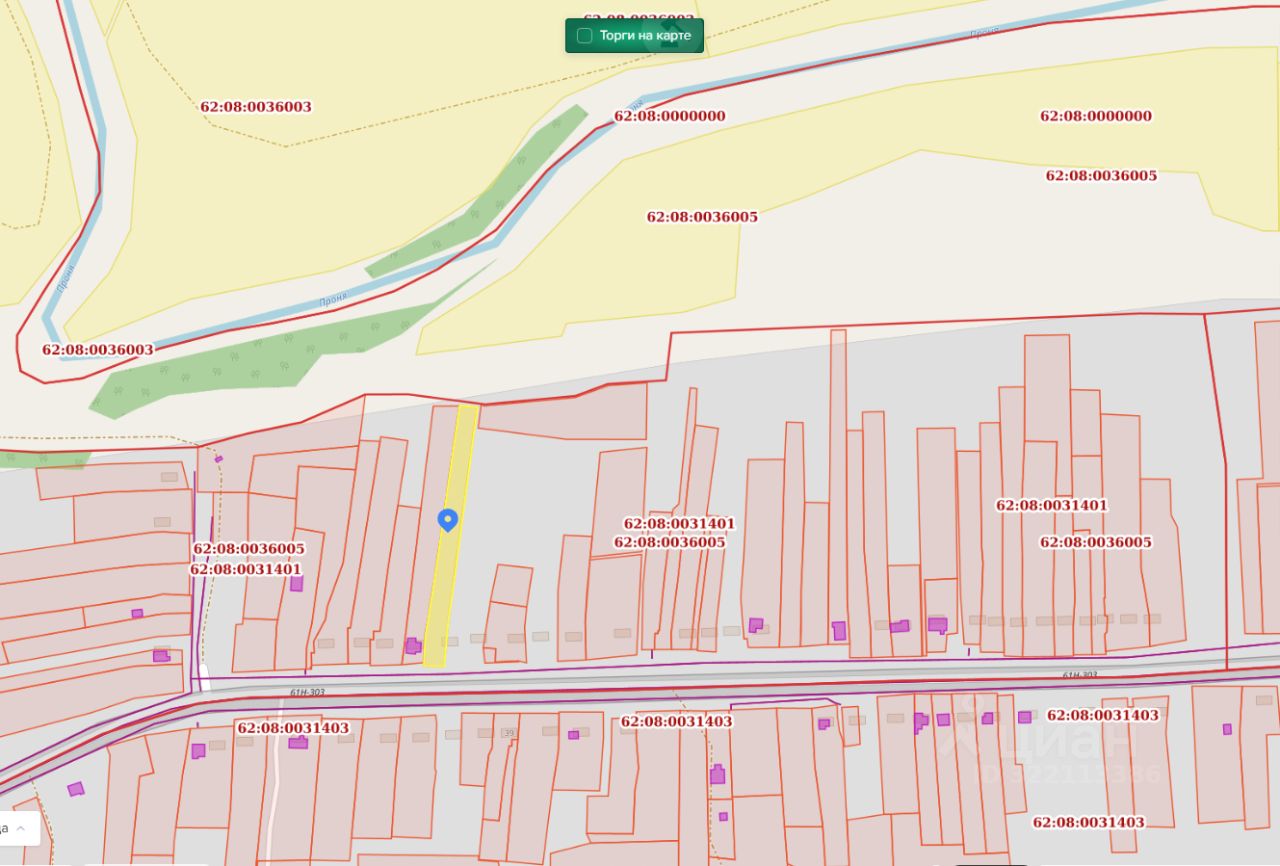Enable the "Торги на карте" checkbox
Viewport: 1280px width, 866px height.
(x=585, y=36)
